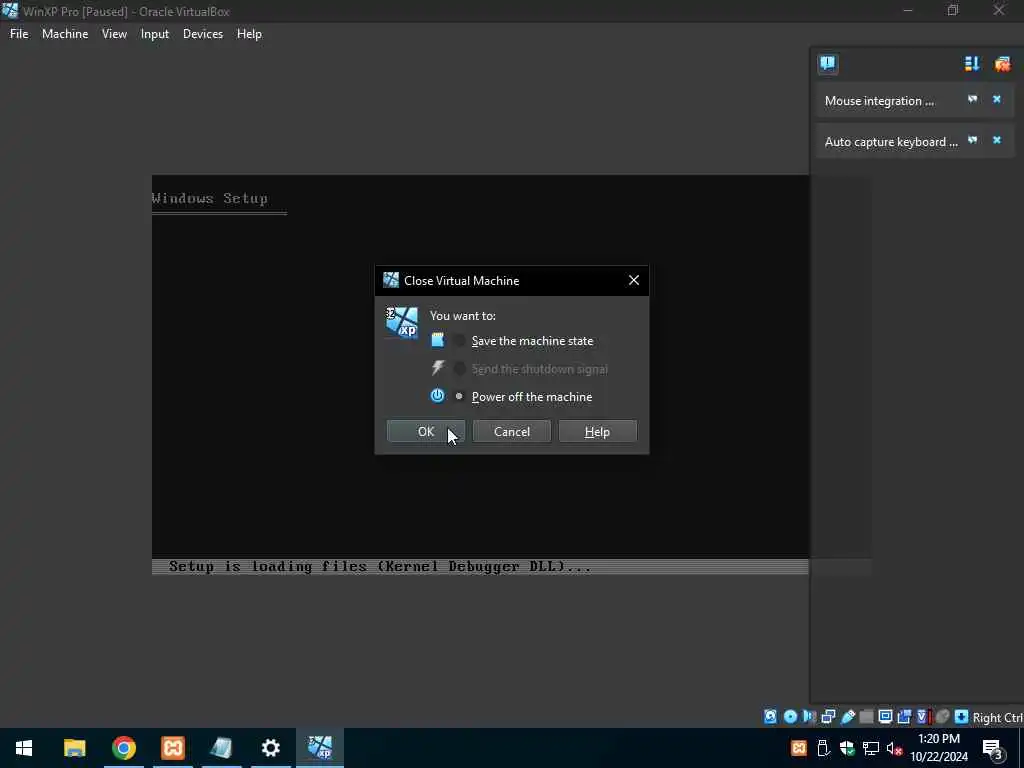Open the Windows action center

coord(992,748)
